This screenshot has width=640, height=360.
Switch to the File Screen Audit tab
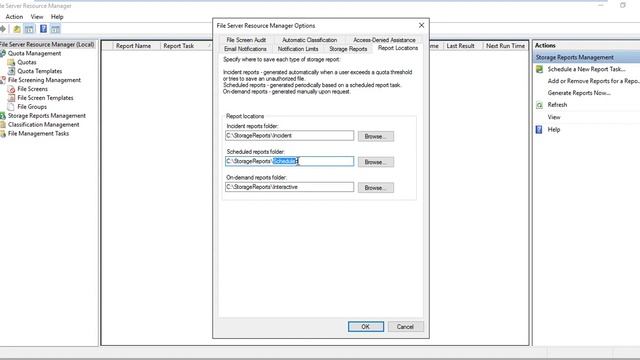246,40
